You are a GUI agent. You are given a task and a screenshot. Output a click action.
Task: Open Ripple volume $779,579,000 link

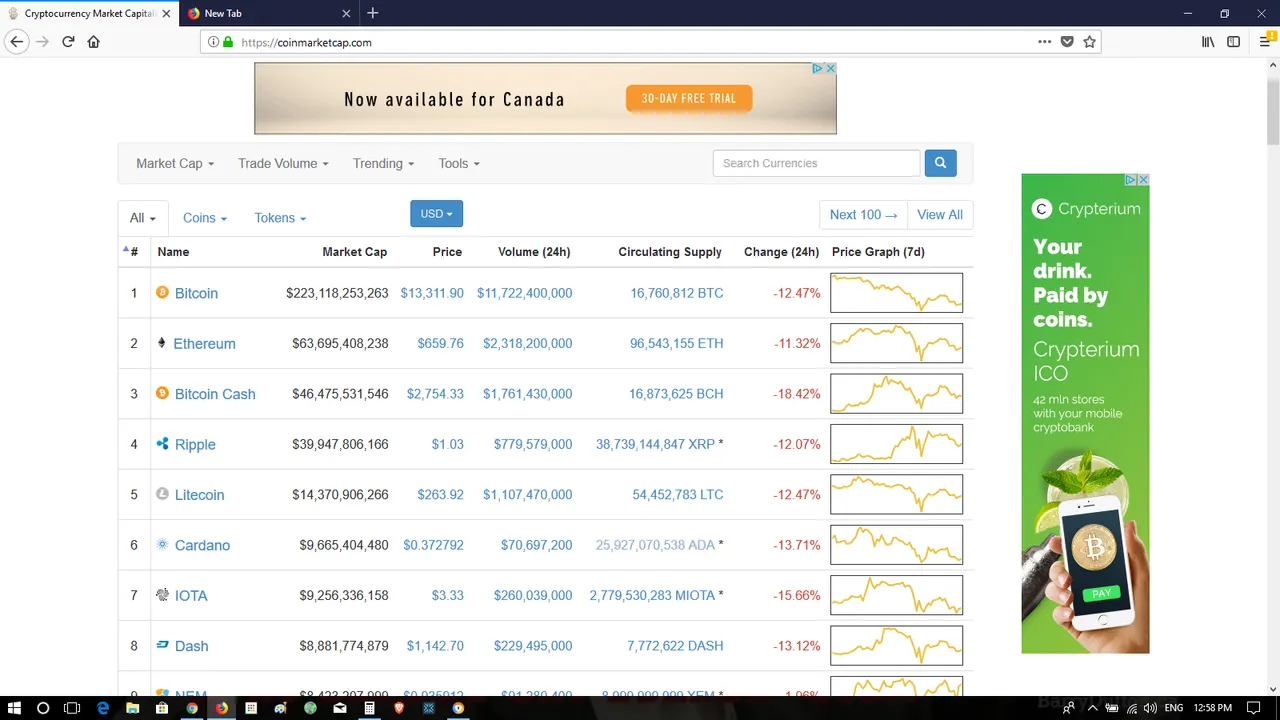coord(533,444)
